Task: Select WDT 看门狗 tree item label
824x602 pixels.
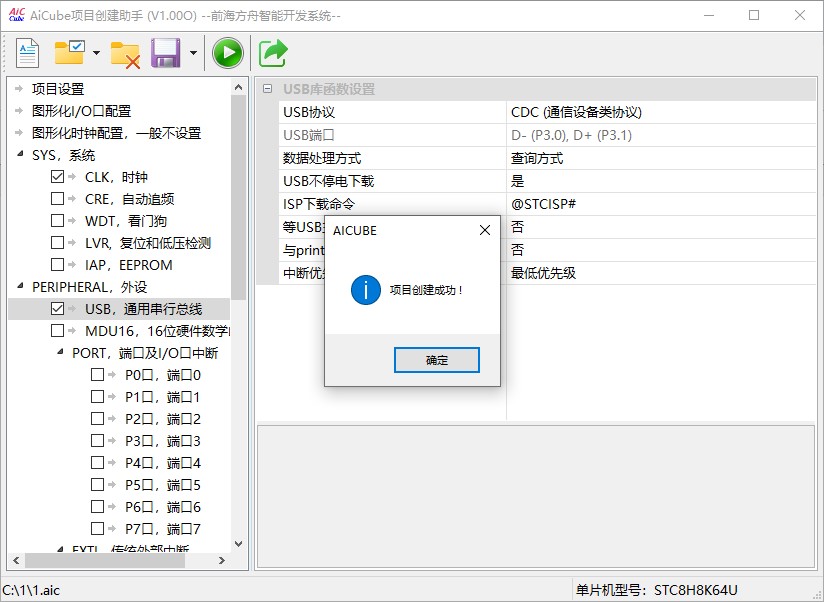Action: point(126,221)
